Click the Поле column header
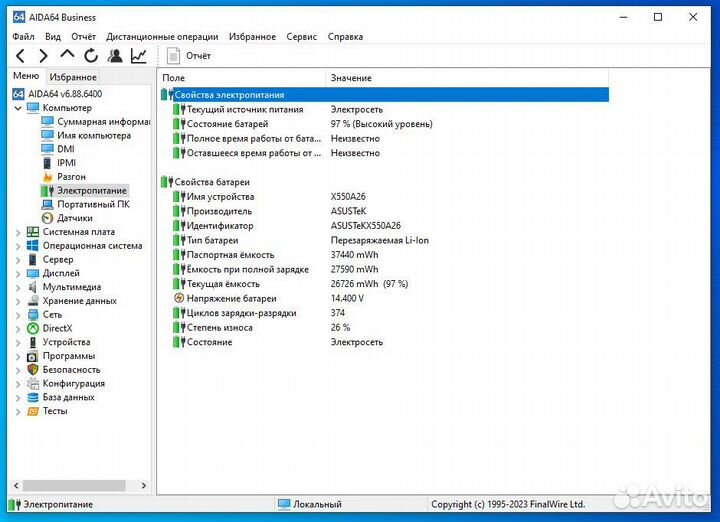 (x=242, y=78)
